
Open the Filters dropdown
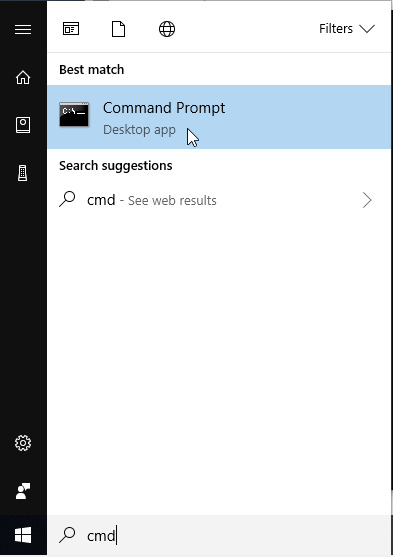click(x=347, y=29)
